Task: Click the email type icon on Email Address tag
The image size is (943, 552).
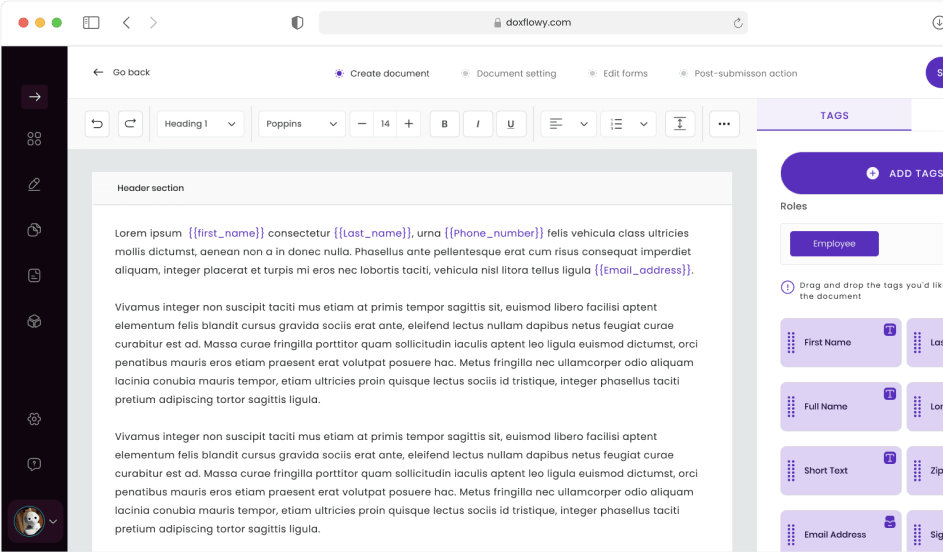Action: coord(890,522)
